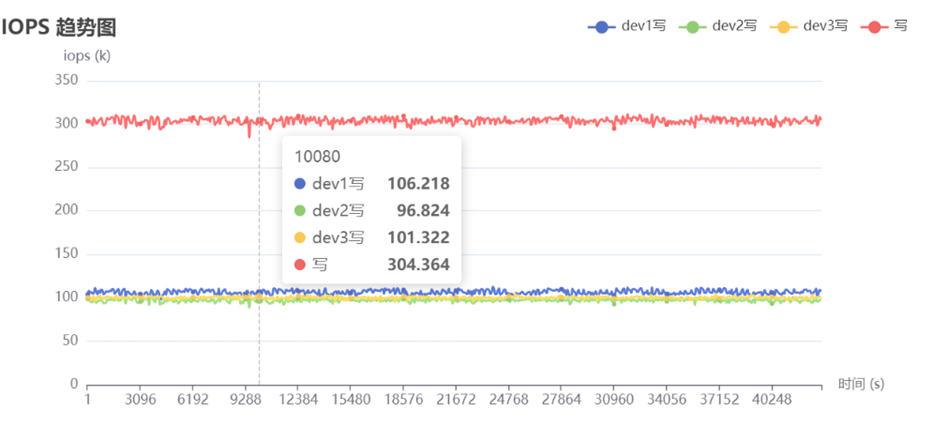This screenshot has width=947, height=441.
Task: Click the red dot beside 写 in tooltip
Action: click(300, 265)
